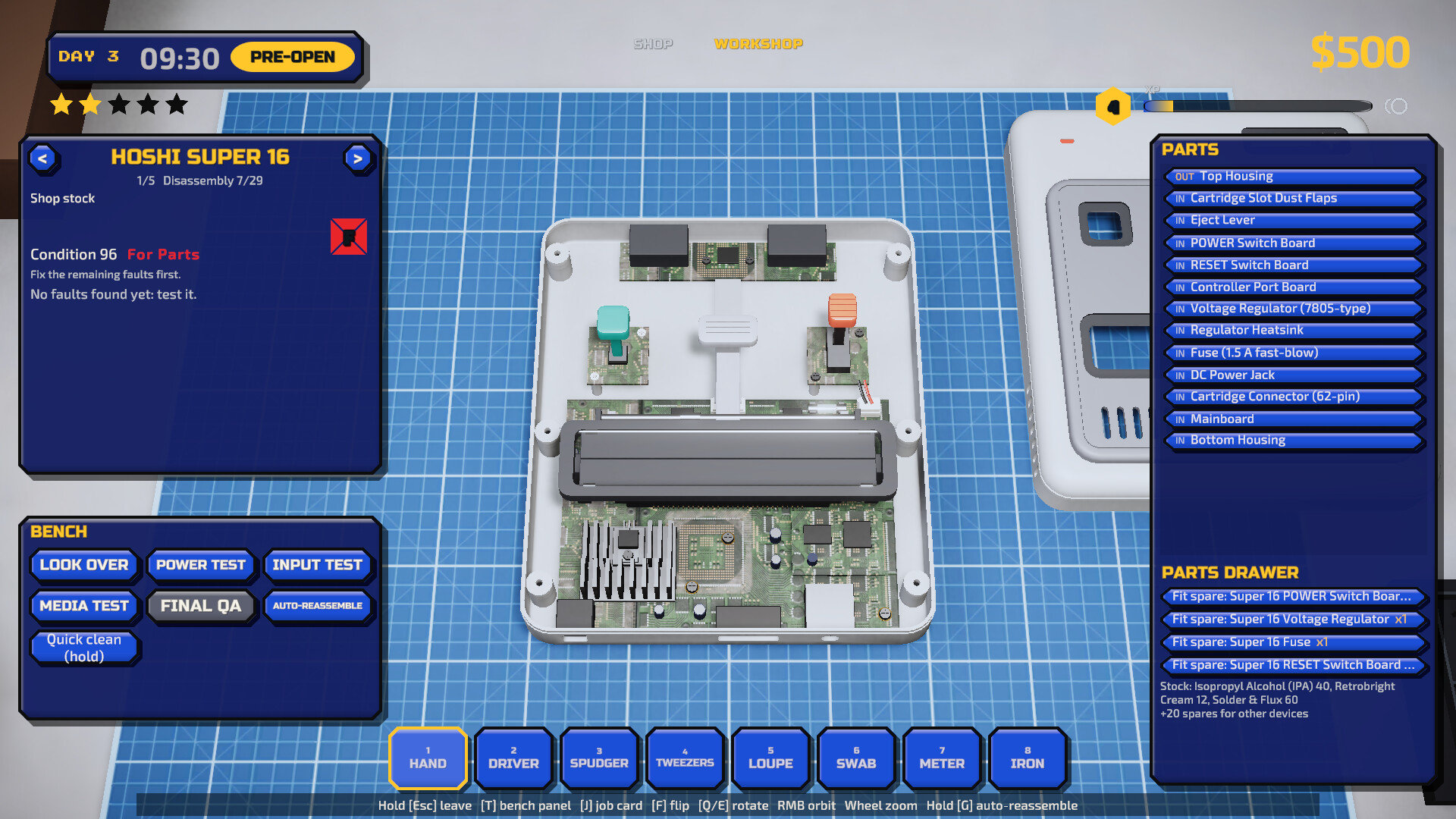The image size is (1456, 819).
Task: Click the Quick clean (hold) button
Action: 84,648
